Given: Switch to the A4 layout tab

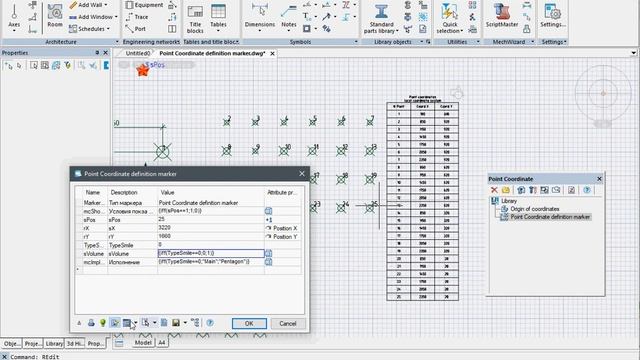Looking at the screenshot, I should [162, 342].
